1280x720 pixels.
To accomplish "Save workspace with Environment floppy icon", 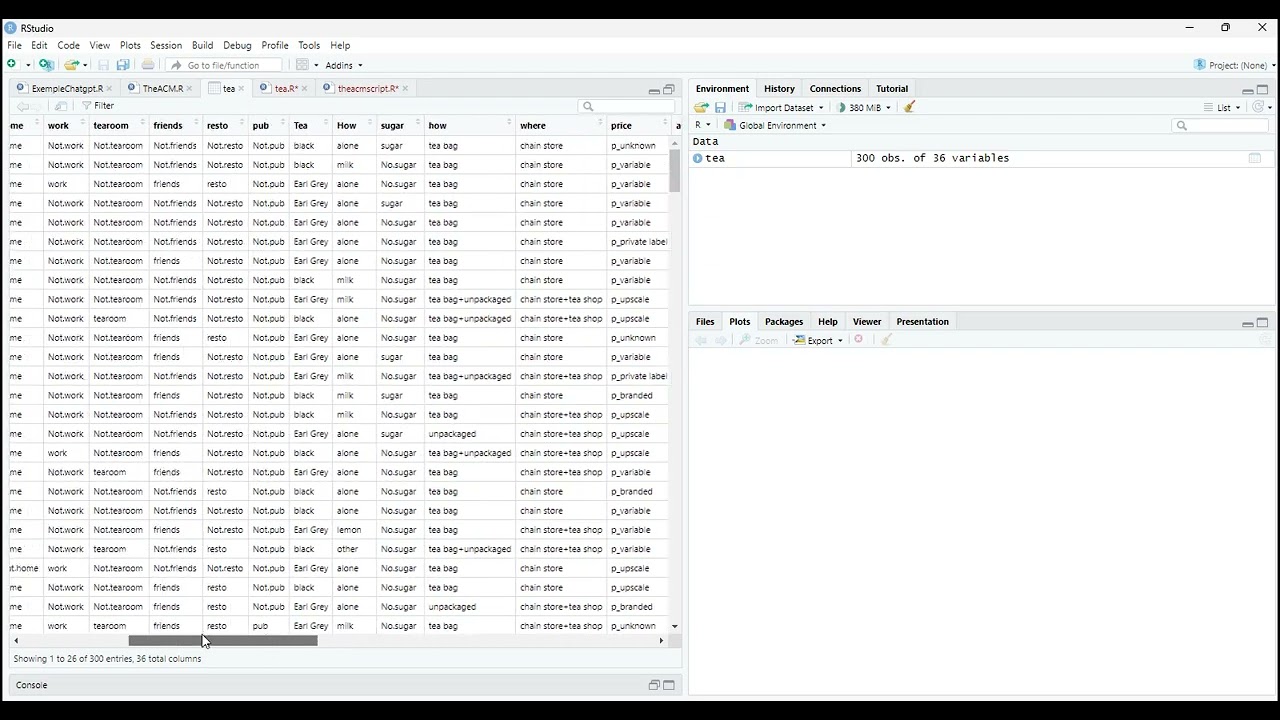I will pos(720,107).
